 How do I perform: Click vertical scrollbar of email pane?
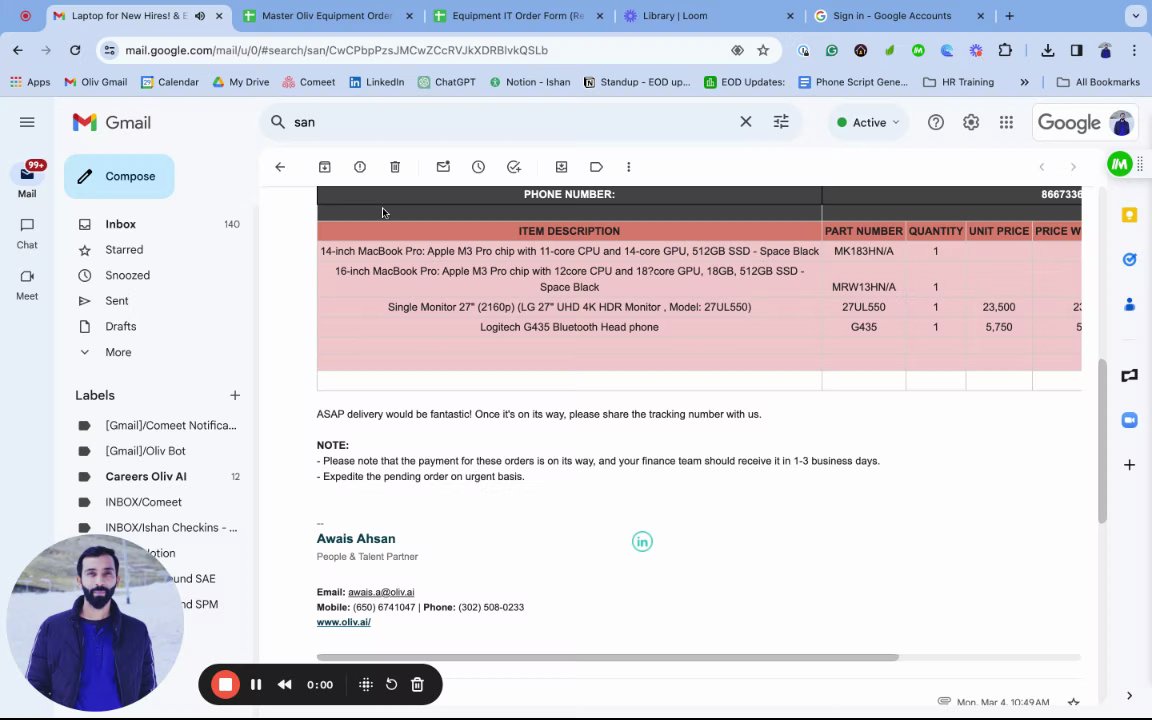[x=1102, y=441]
